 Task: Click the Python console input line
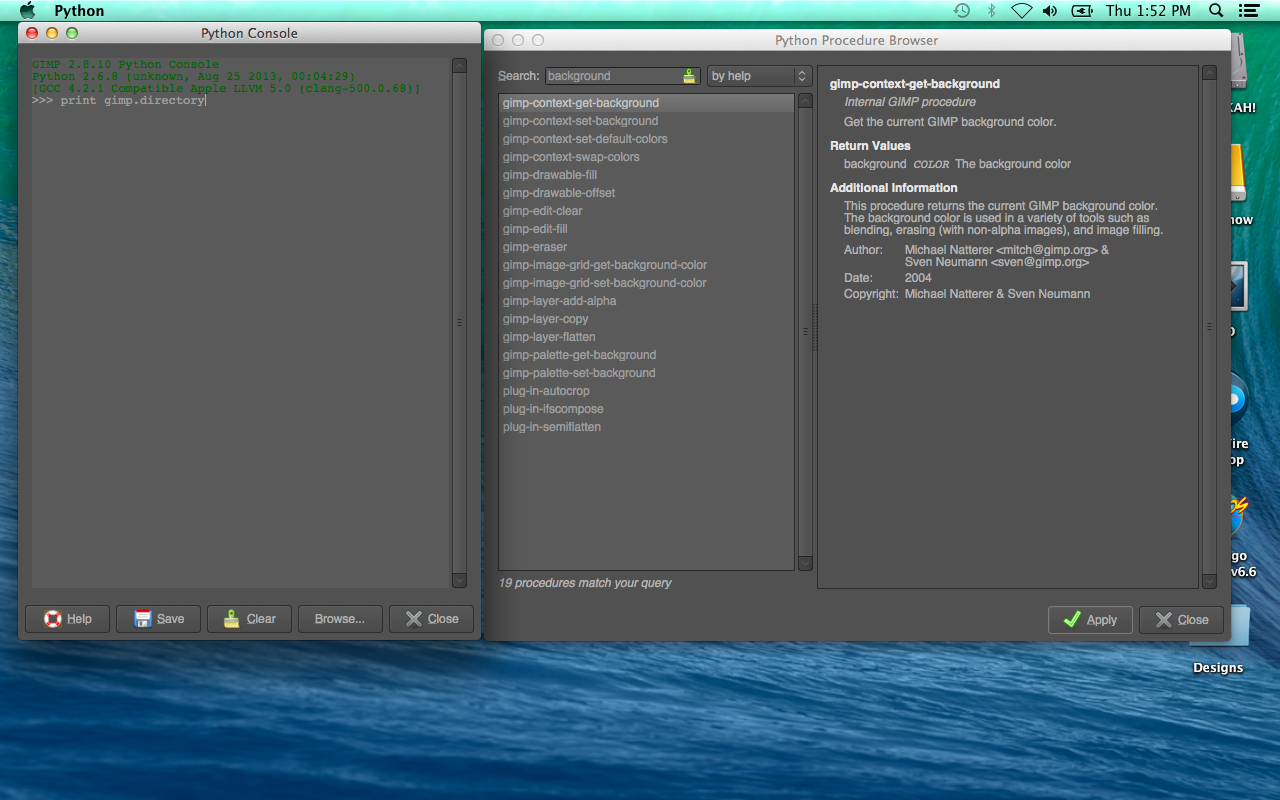pos(240,101)
